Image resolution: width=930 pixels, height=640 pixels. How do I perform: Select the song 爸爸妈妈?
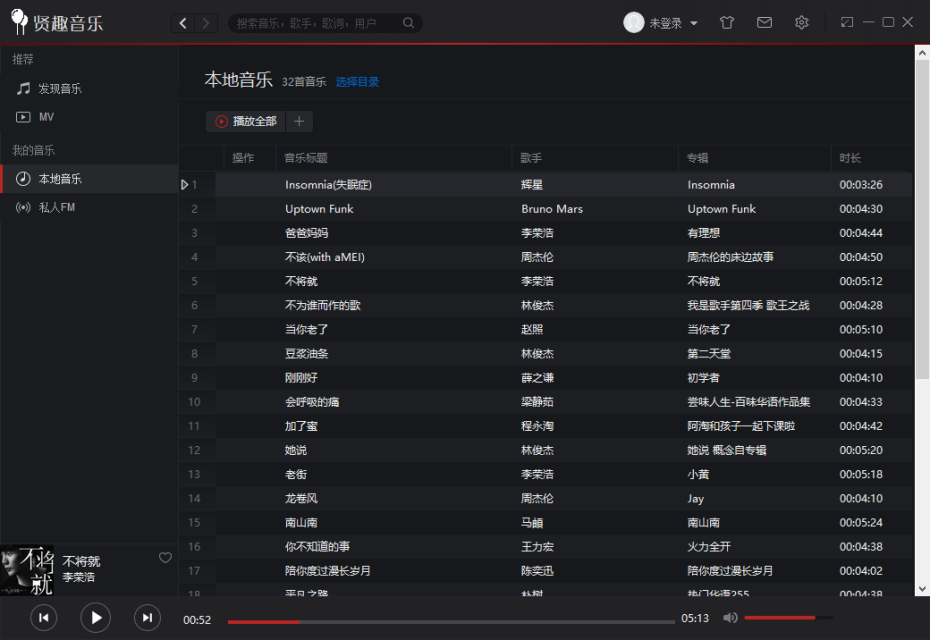[306, 233]
